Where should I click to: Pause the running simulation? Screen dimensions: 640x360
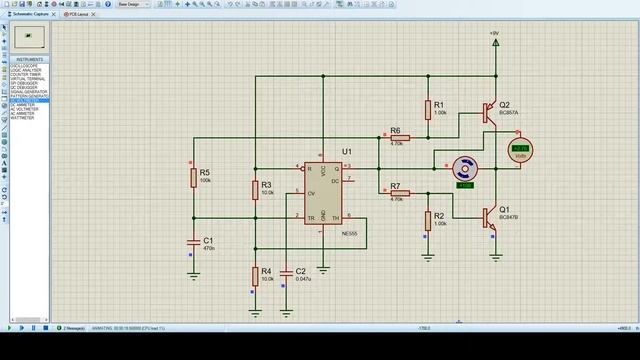33,328
